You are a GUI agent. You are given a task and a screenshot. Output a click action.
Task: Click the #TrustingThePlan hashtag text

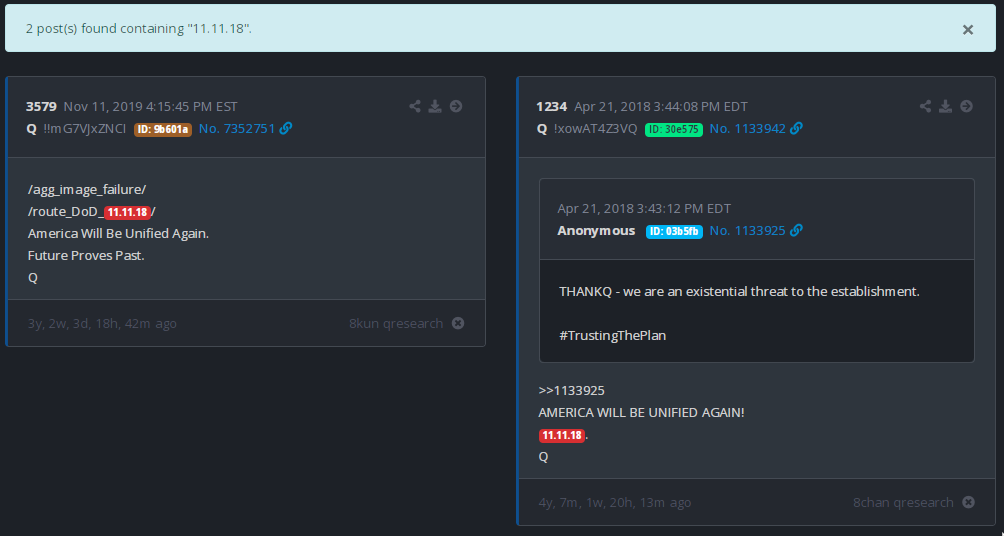pos(613,336)
